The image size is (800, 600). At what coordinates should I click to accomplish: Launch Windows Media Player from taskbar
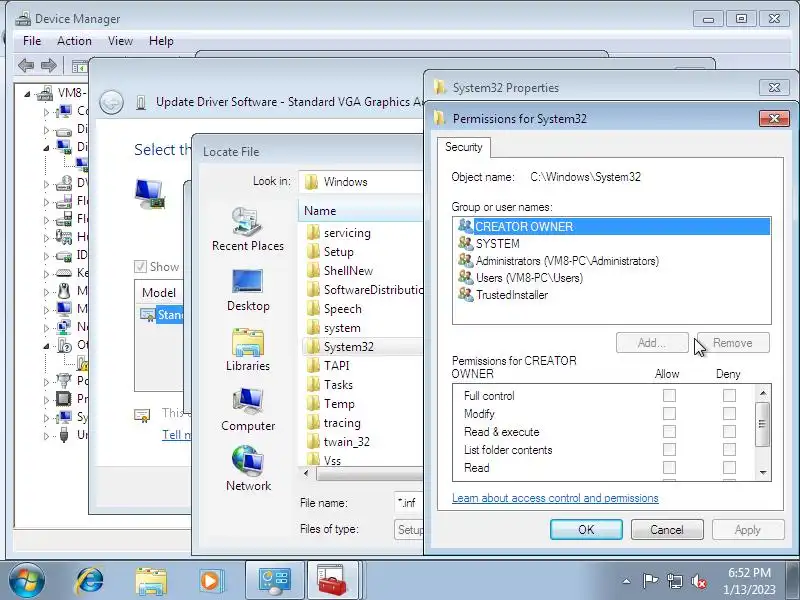pos(210,581)
